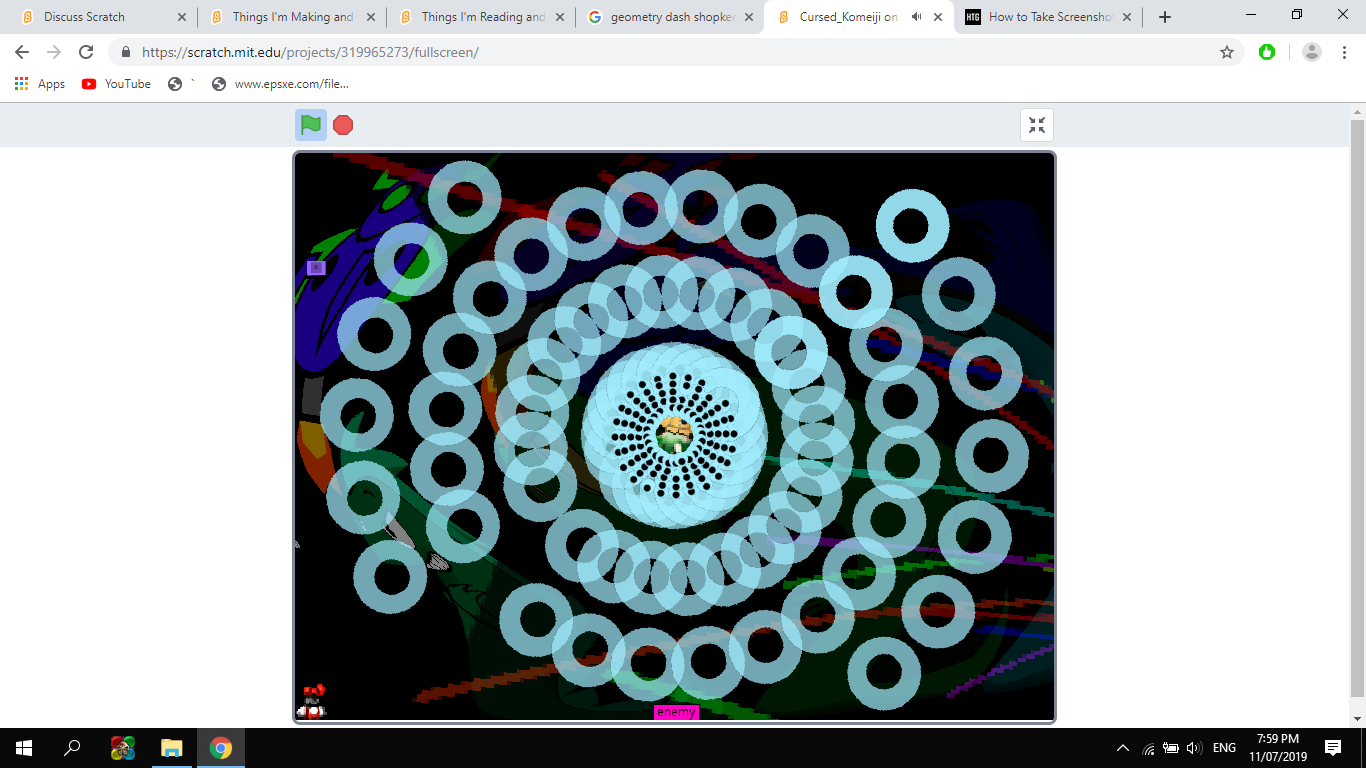The image size is (1366, 768).
Task: Open File Explorer from the taskbar
Action: pos(172,748)
